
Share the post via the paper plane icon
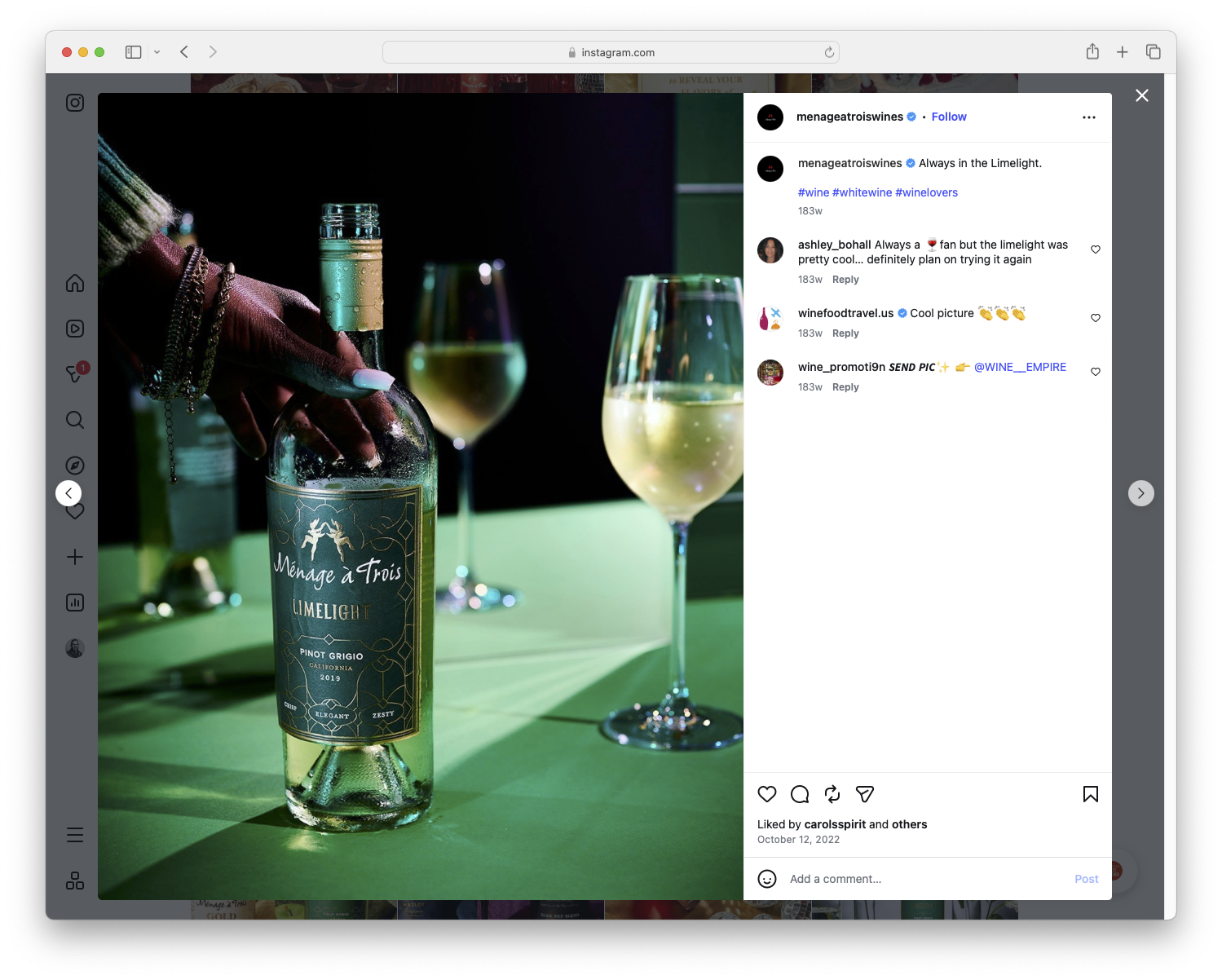click(864, 793)
